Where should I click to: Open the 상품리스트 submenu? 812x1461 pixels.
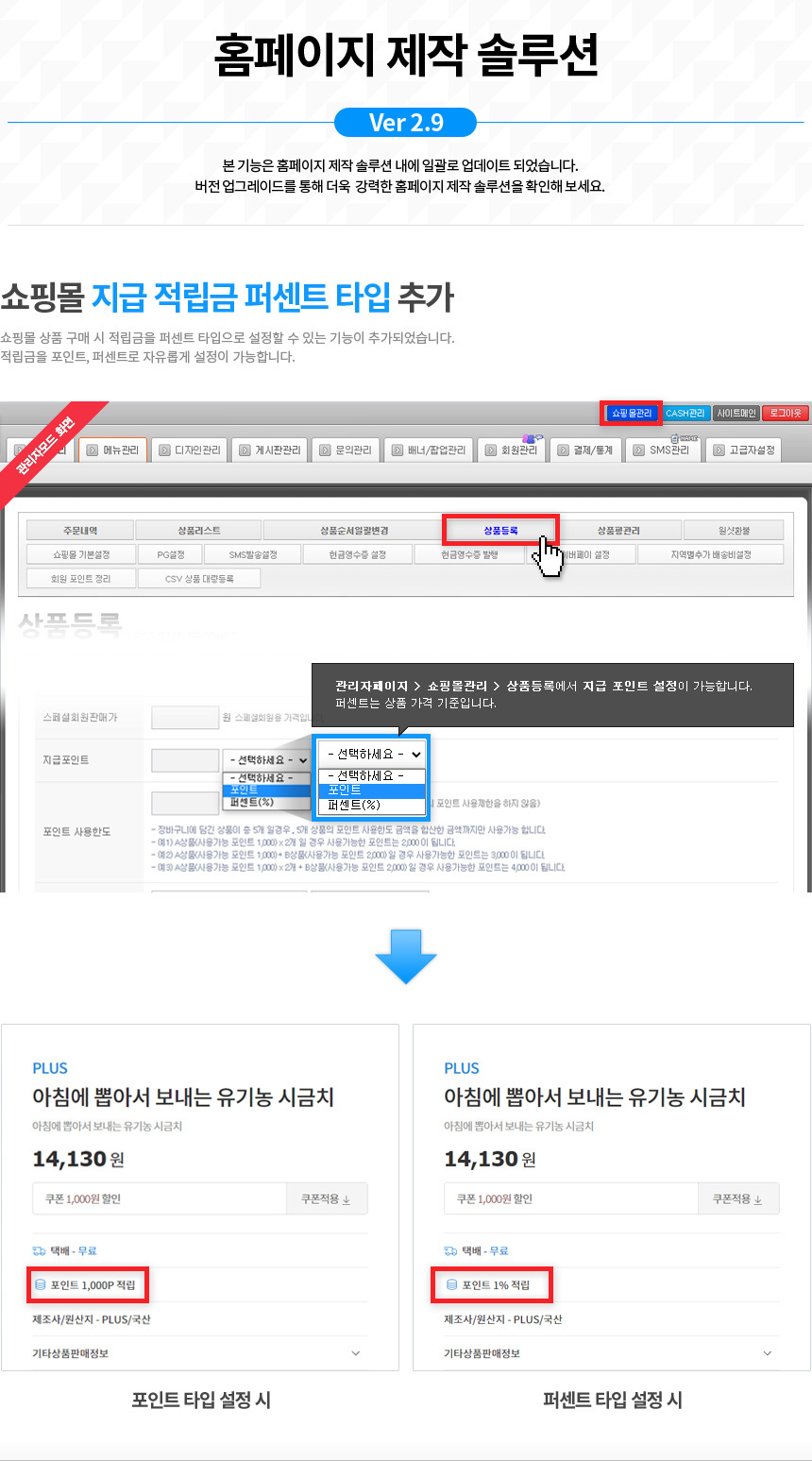tap(198, 531)
